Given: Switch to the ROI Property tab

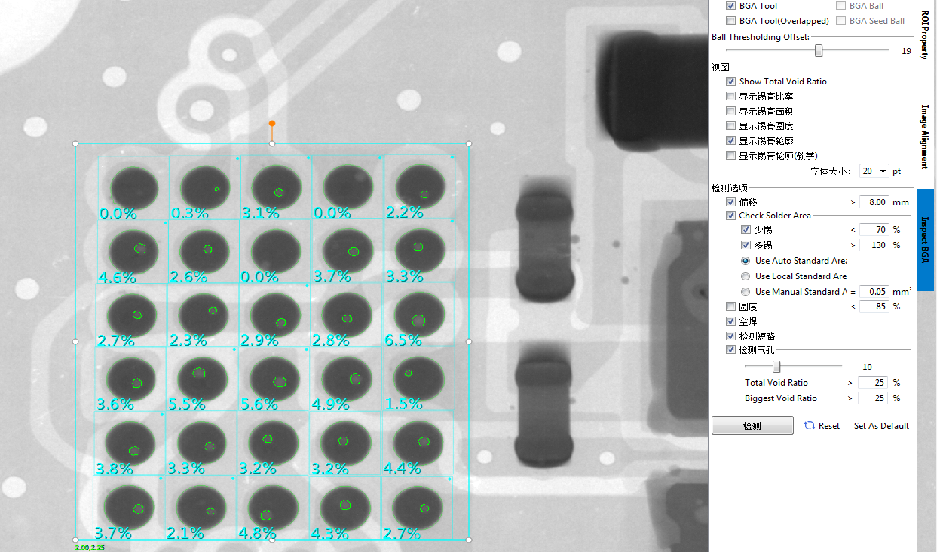Looking at the screenshot, I should pyautogui.click(x=925, y=34).
